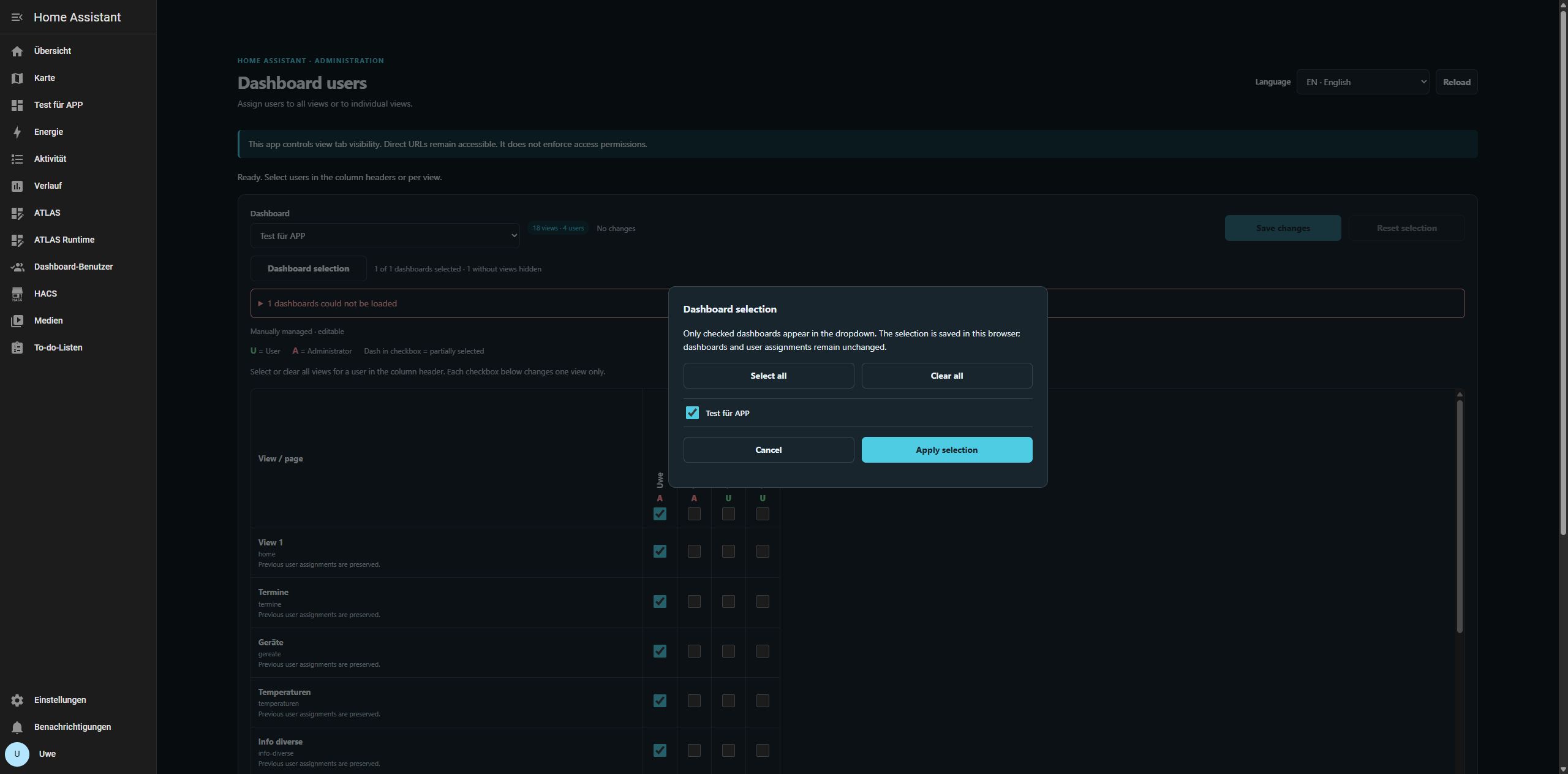Click the Home Assistant title
Viewport: 1568px width, 774px height.
click(x=77, y=17)
